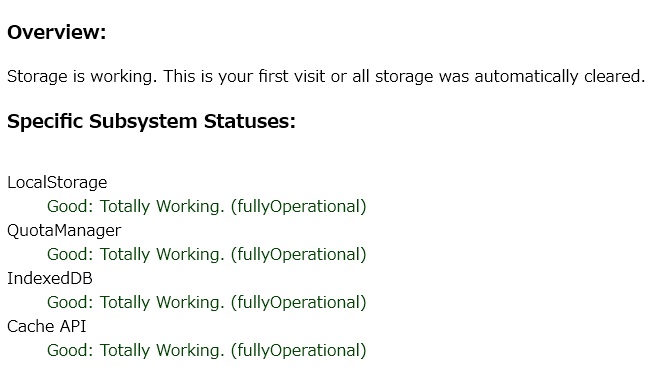Click the green status under IndexedDB

point(207,302)
